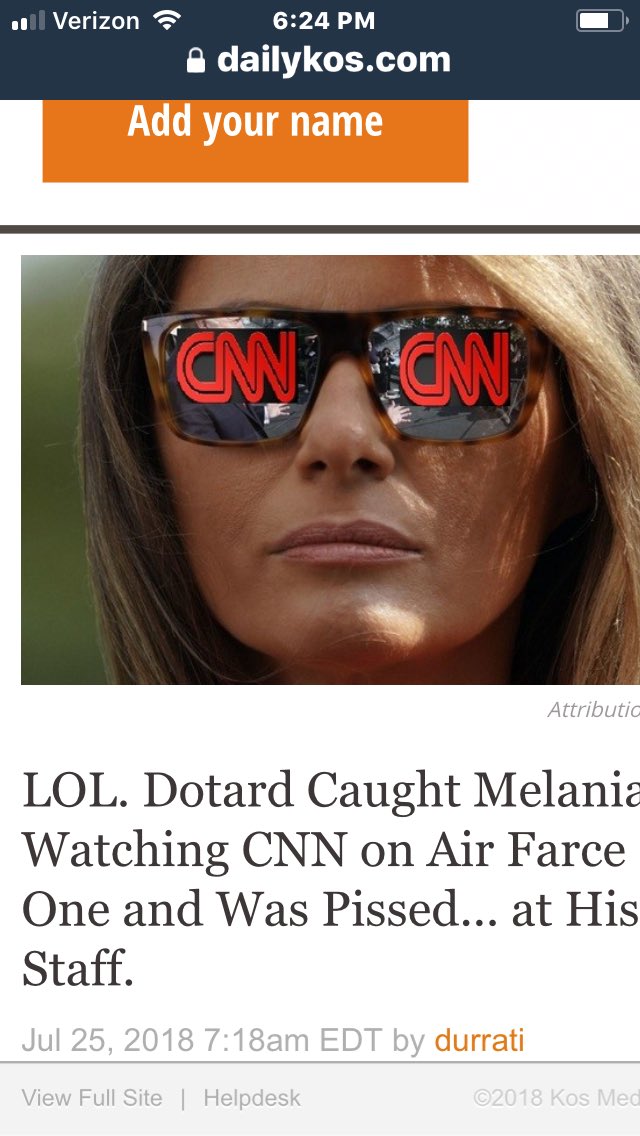The height and width of the screenshot is (1136, 640).
Task: Tap the cellular signal bars icon
Action: 28,22
